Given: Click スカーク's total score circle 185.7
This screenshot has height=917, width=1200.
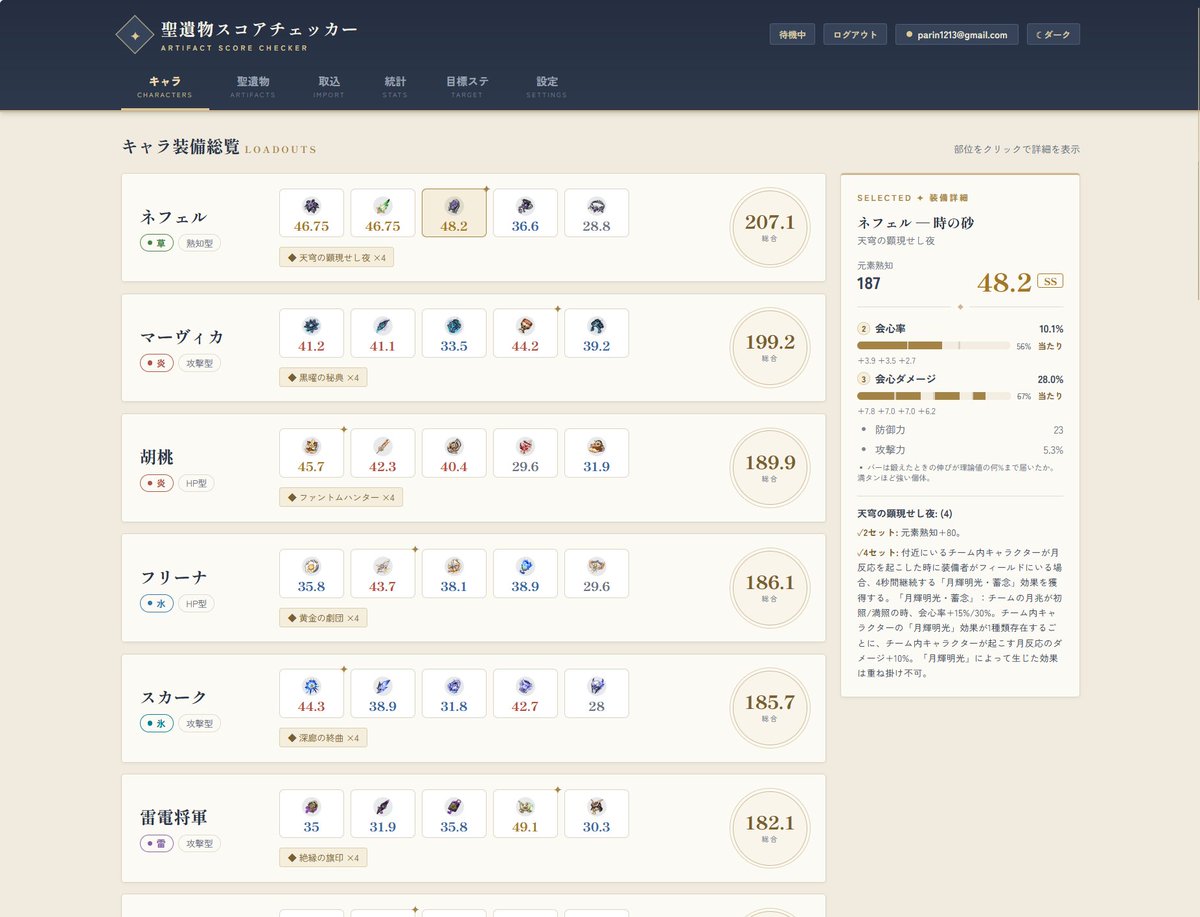Looking at the screenshot, I should click(770, 707).
